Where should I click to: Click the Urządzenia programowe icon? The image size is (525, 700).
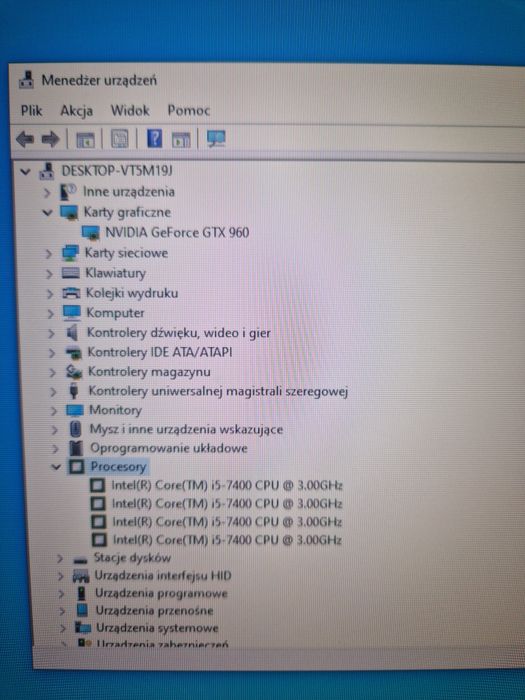pos(81,593)
